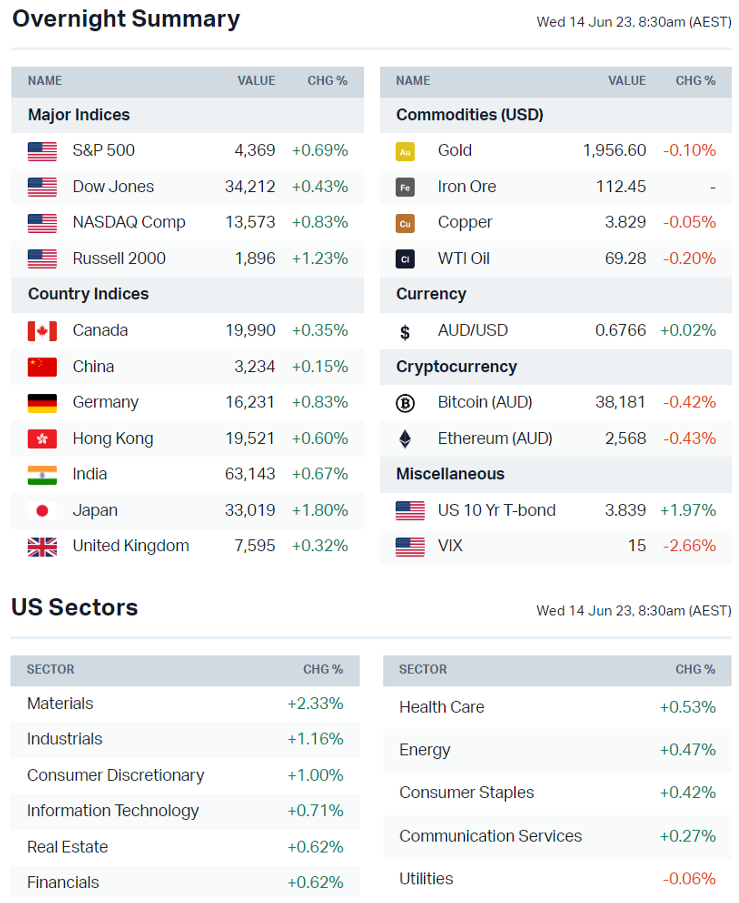The image size is (739, 903).
Task: Click the Copper Cu icon
Action: (405, 223)
